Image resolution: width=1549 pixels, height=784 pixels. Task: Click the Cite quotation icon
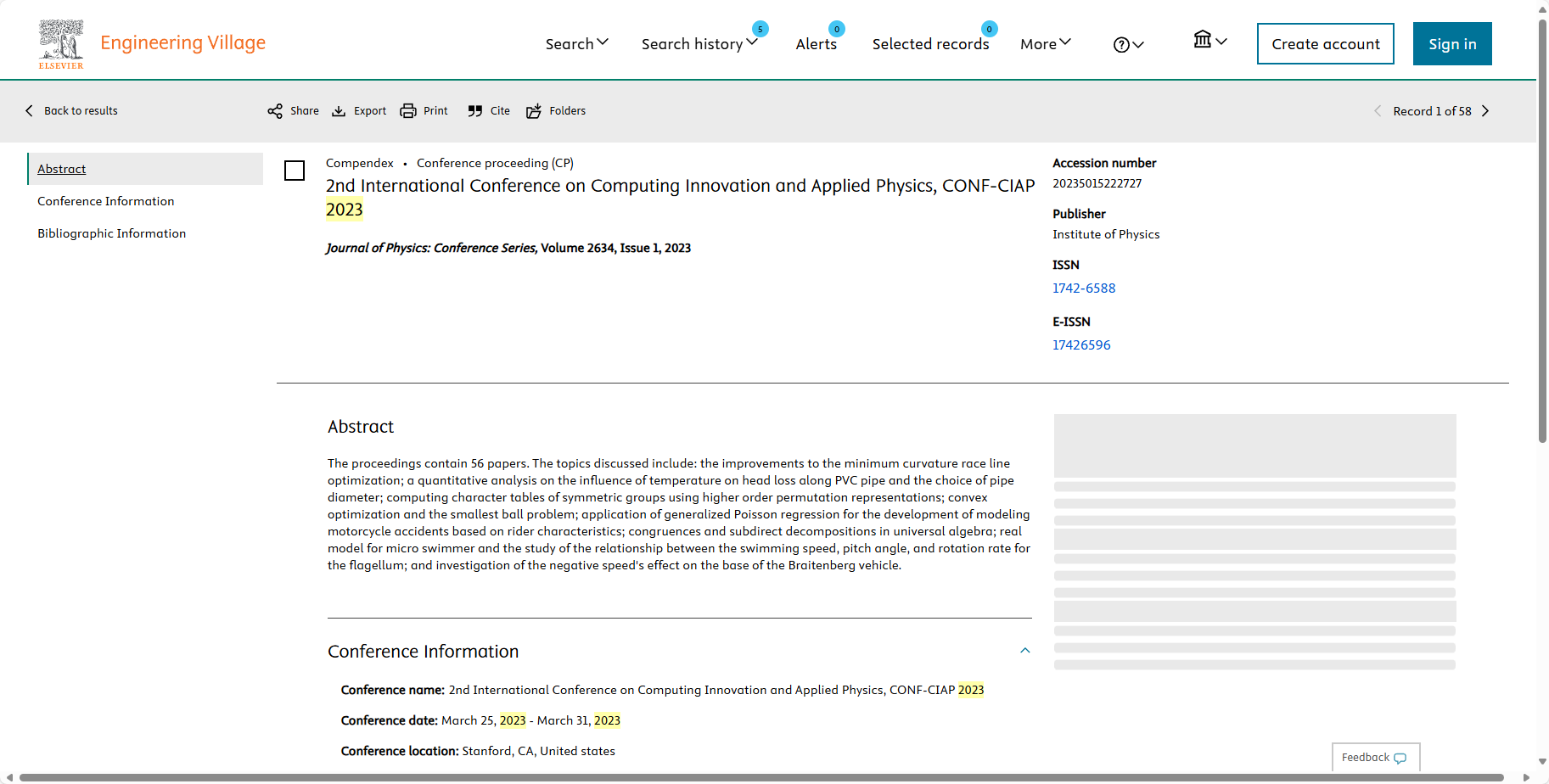(x=475, y=111)
